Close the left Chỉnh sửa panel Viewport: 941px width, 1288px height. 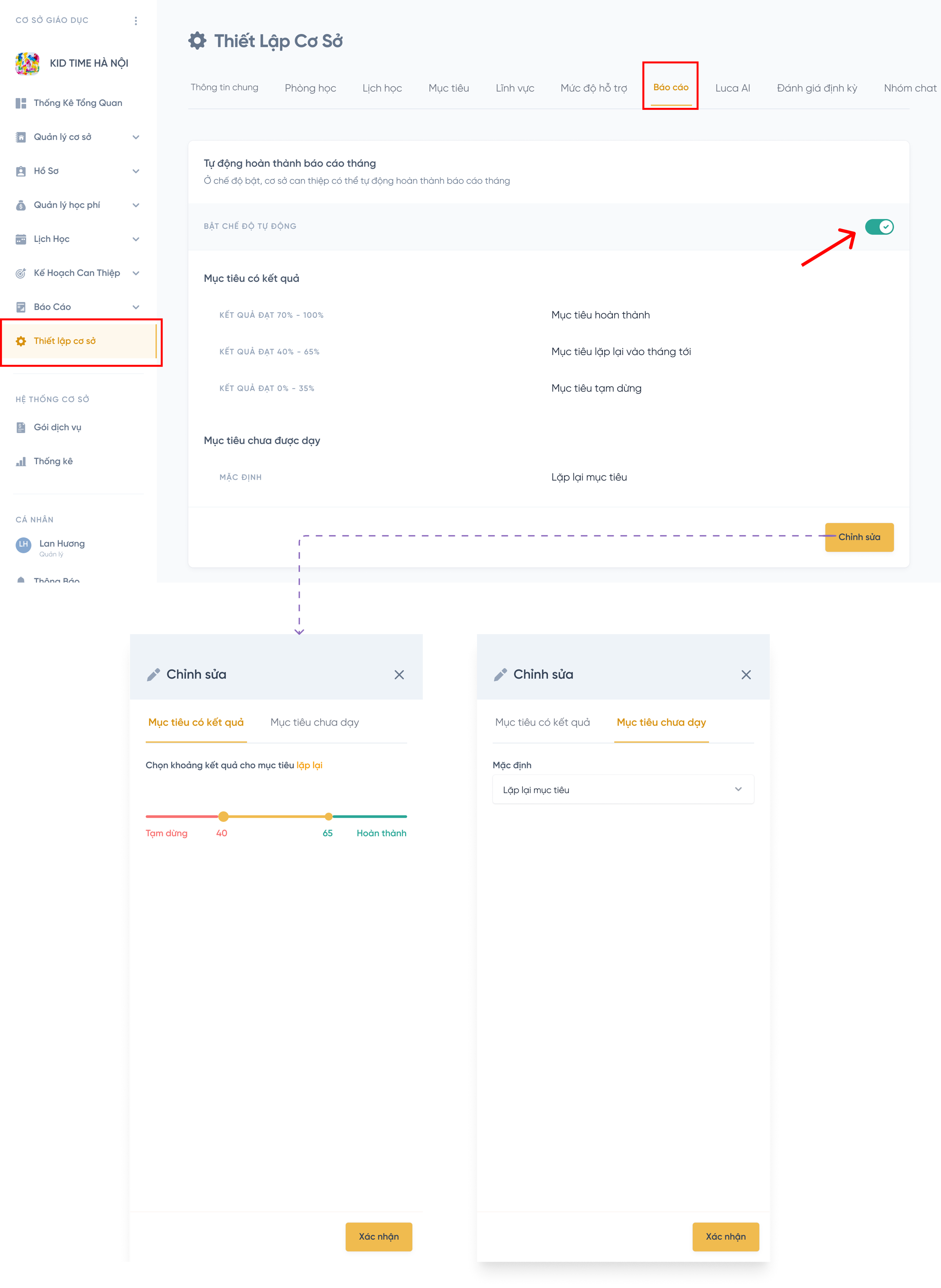coord(399,675)
